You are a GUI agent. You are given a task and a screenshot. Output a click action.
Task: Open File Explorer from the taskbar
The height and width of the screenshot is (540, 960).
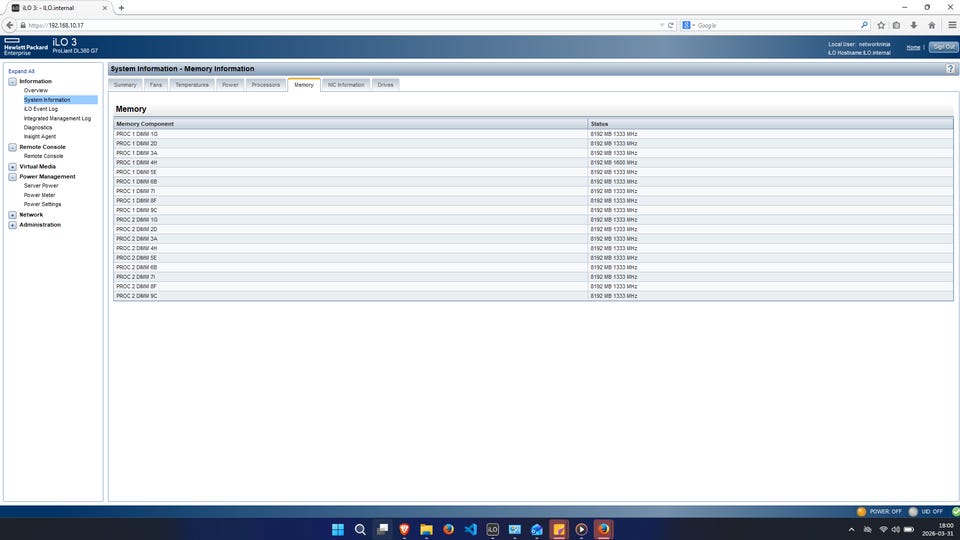tap(426, 530)
